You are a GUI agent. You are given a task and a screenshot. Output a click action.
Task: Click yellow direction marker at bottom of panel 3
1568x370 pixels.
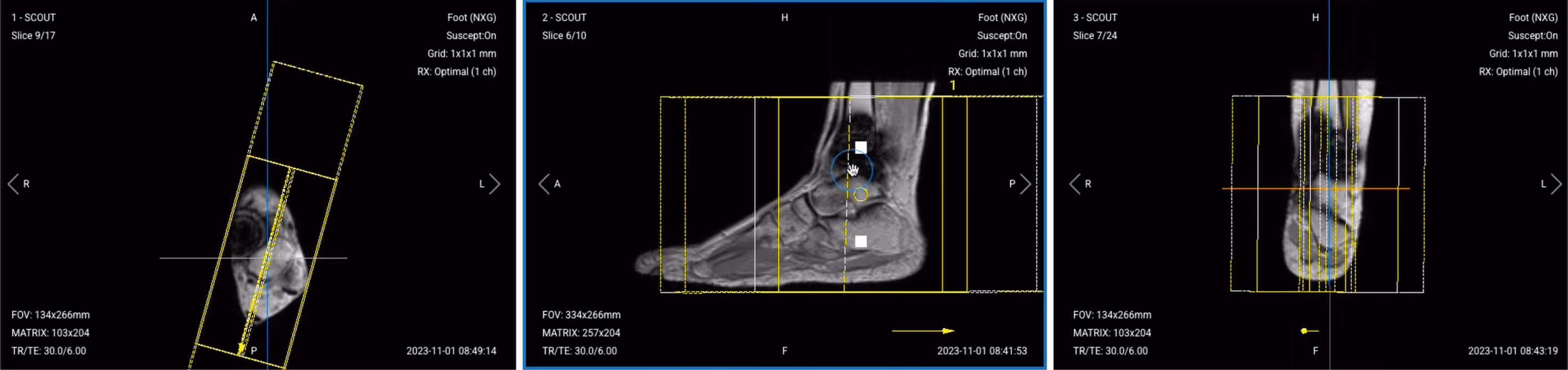coord(1309,331)
